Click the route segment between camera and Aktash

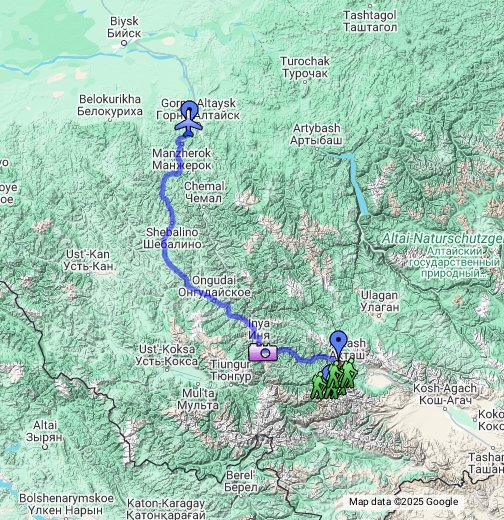(302, 358)
